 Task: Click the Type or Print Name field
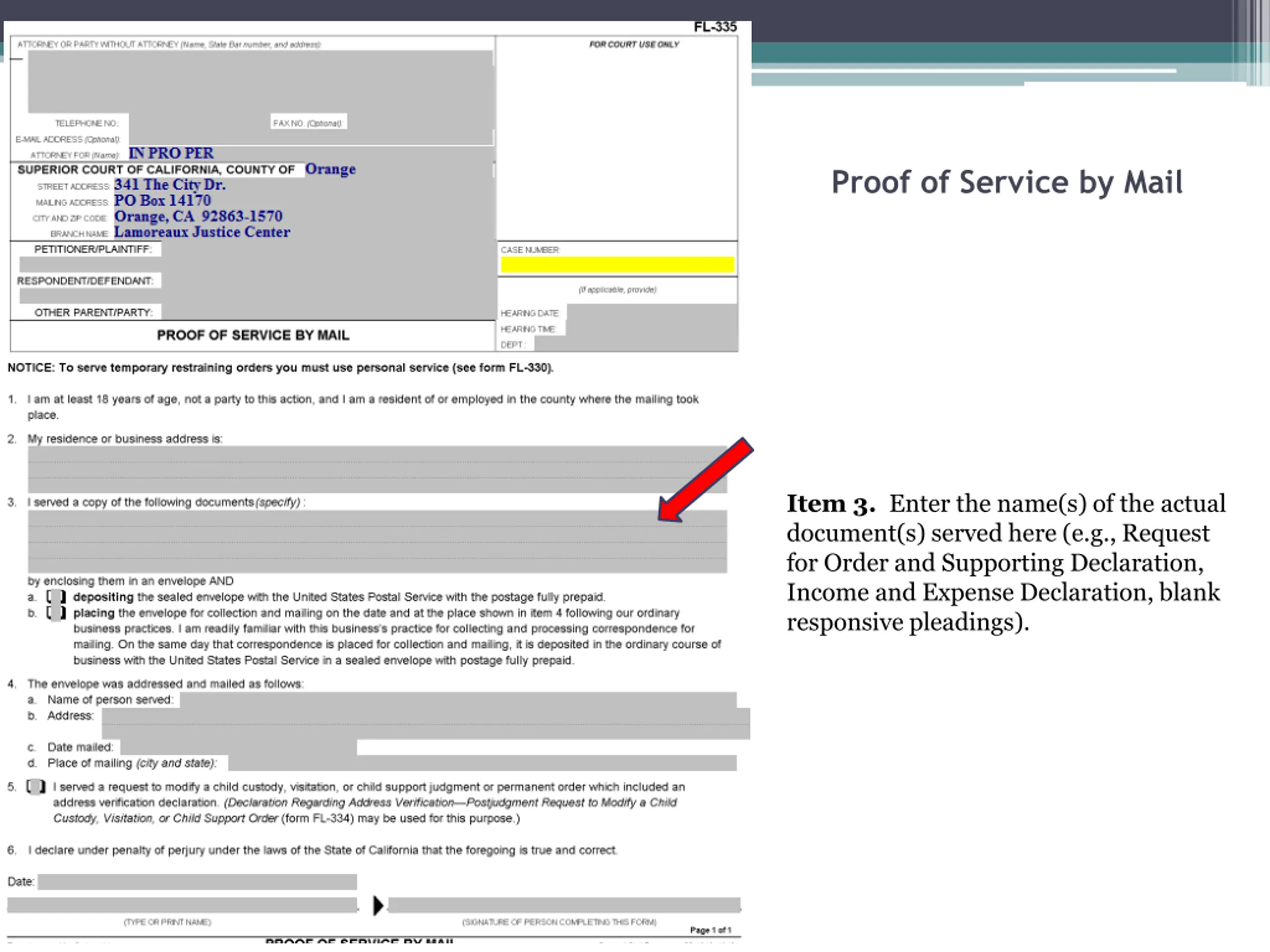click(x=182, y=905)
